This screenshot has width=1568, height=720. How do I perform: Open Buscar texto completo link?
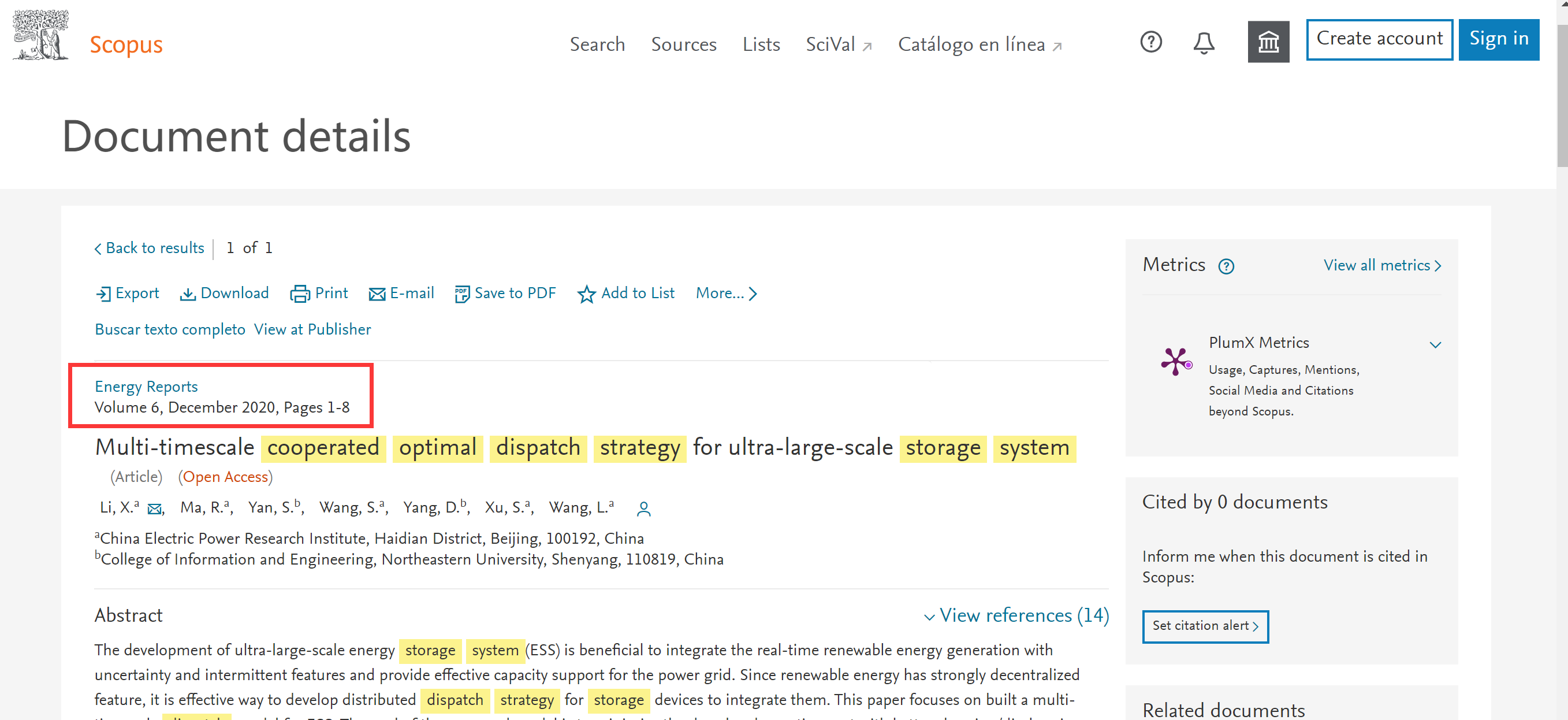click(x=170, y=329)
